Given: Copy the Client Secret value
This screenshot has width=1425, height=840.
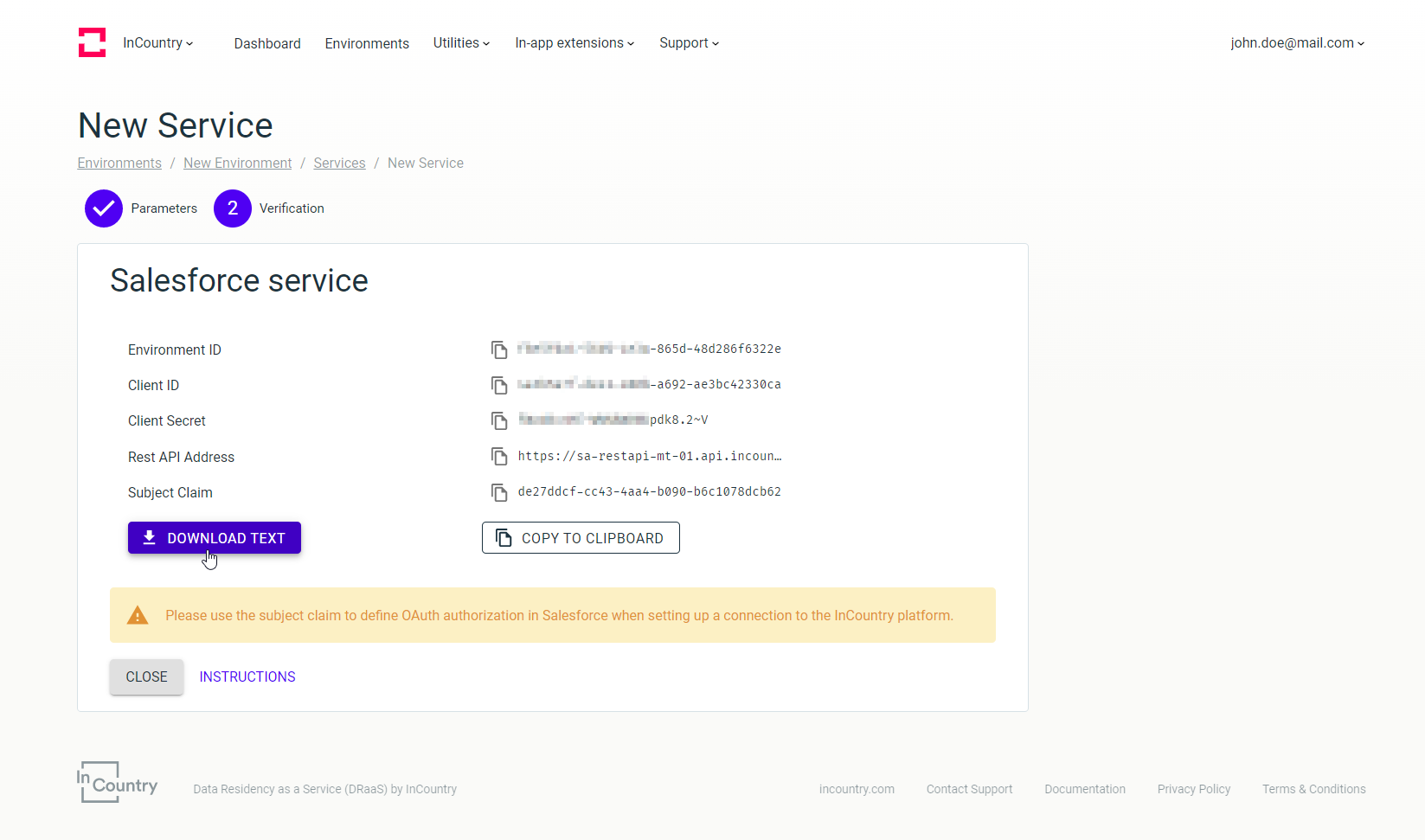Looking at the screenshot, I should tap(499, 420).
